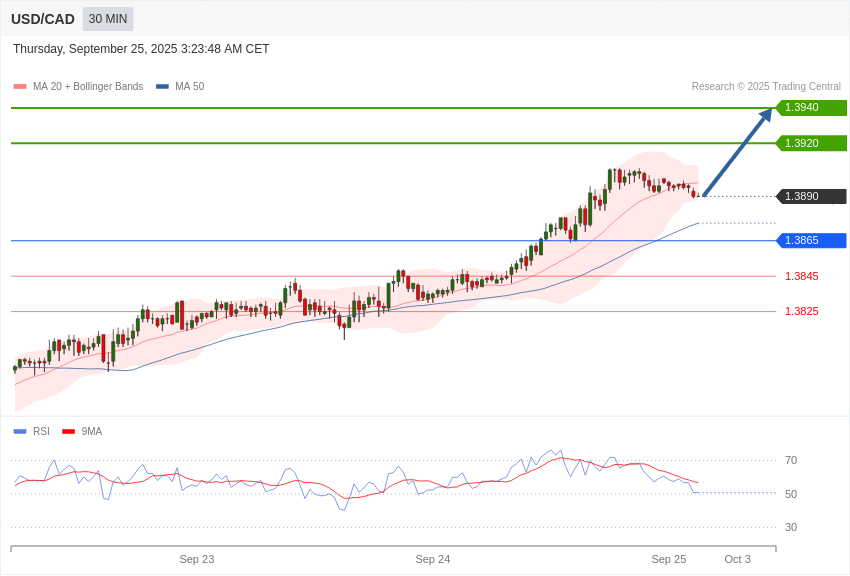Click the blue upward forecast arrow
Screen dimensions: 850x576
pos(737,153)
